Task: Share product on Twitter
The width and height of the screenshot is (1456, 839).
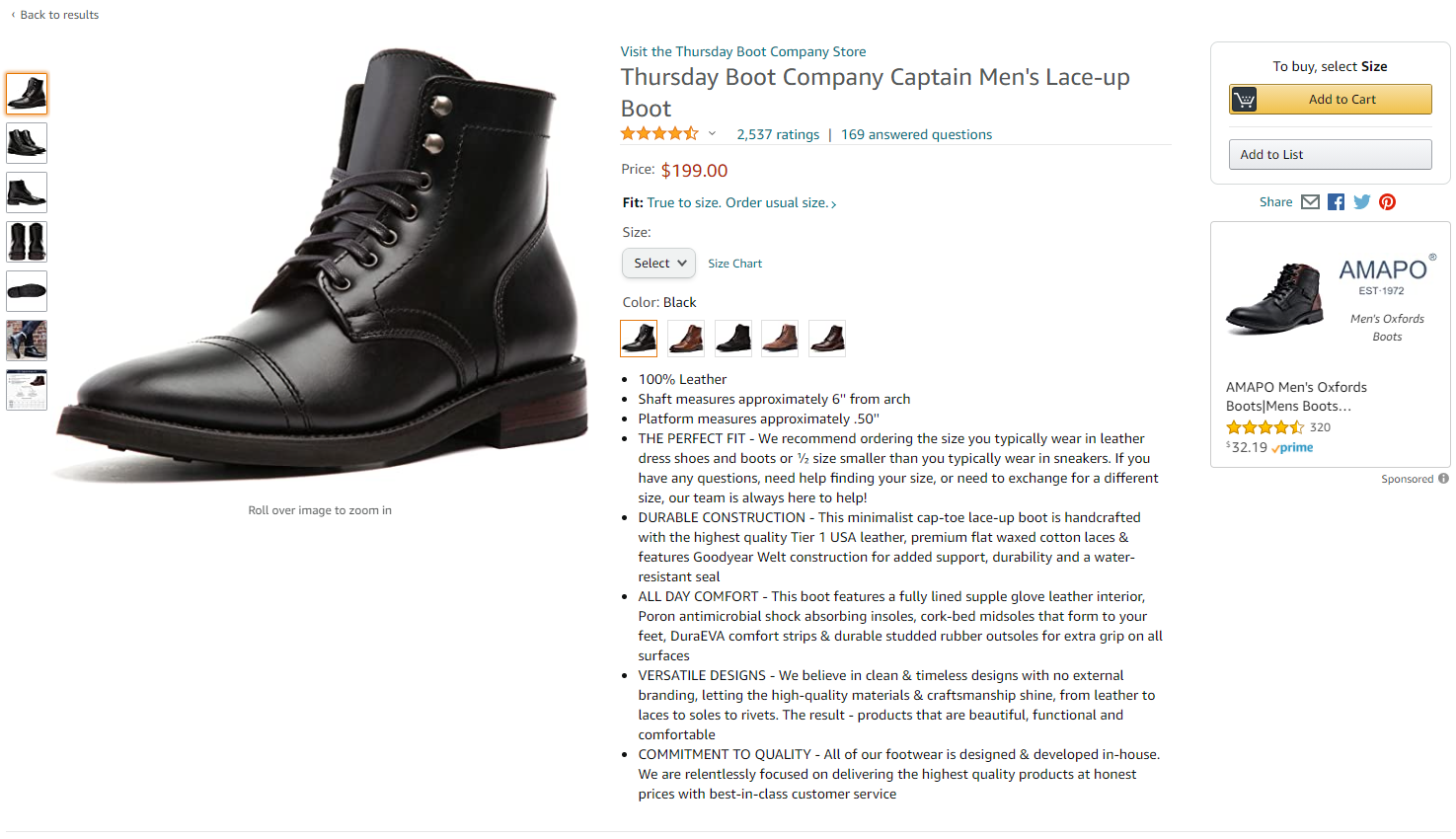Action: (x=1362, y=202)
